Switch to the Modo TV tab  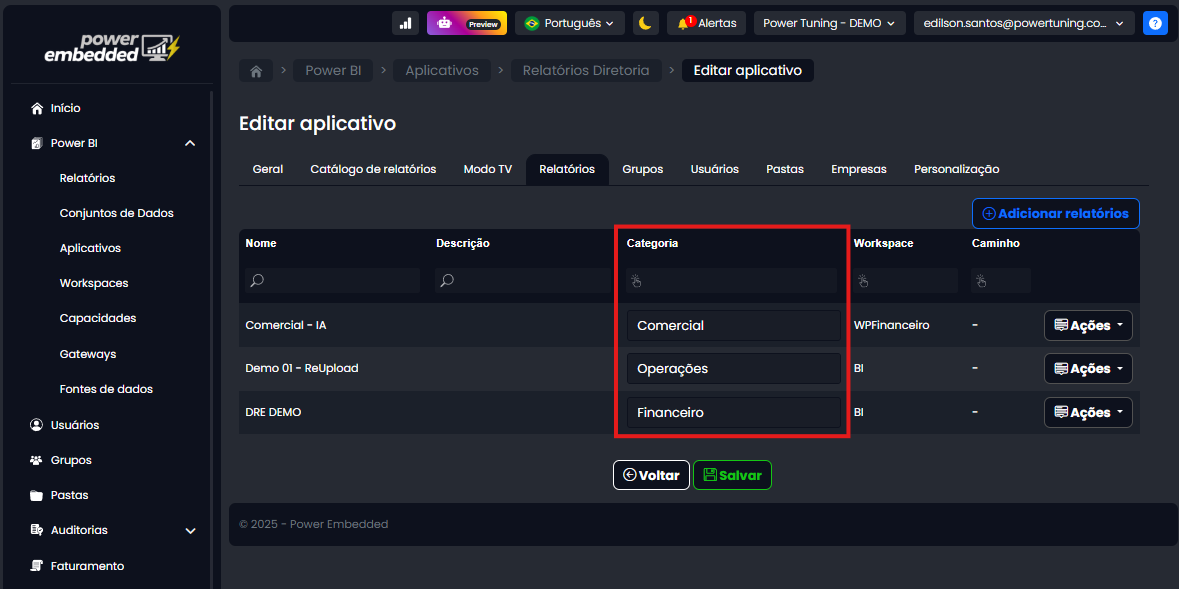point(488,170)
